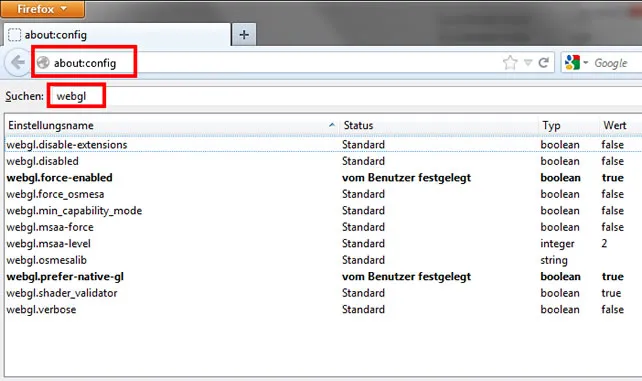Screen dimensions: 642x381
Task: Click false value of webgl.disabled
Action: click(613, 161)
